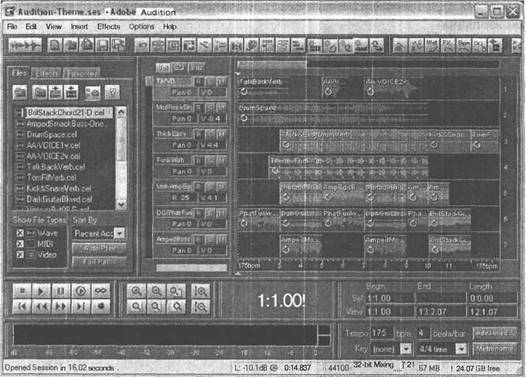Open the Effects menu
Image resolution: width=526 pixels, height=377 pixels.
pos(109,26)
